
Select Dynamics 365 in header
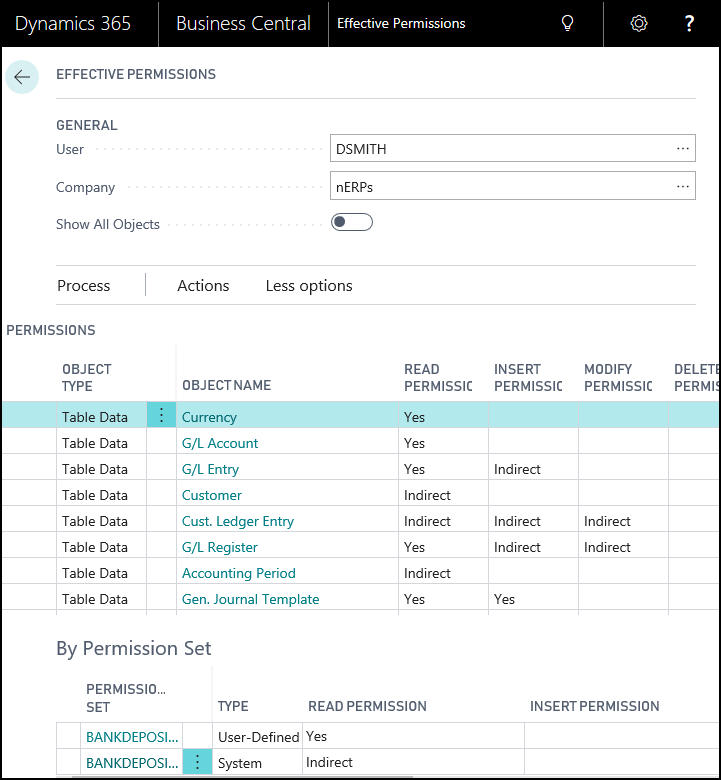tap(73, 23)
